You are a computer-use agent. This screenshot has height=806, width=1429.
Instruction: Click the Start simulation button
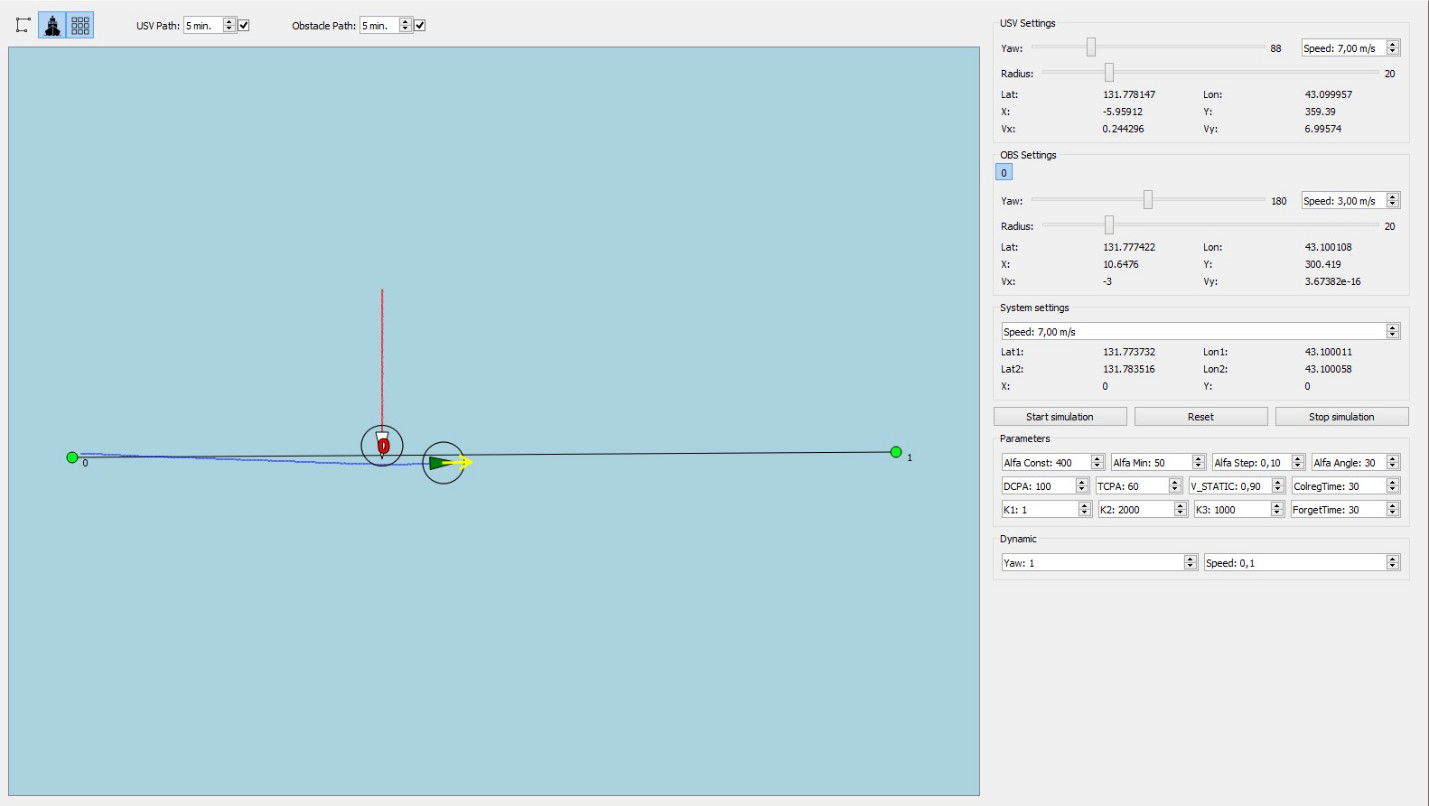point(1059,417)
